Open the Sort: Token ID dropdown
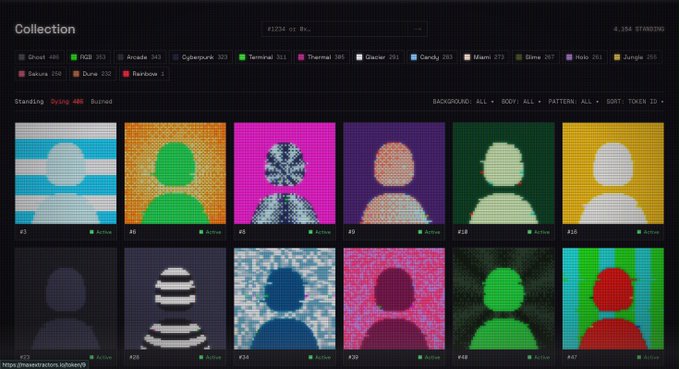The width and height of the screenshot is (679, 369). (x=635, y=101)
